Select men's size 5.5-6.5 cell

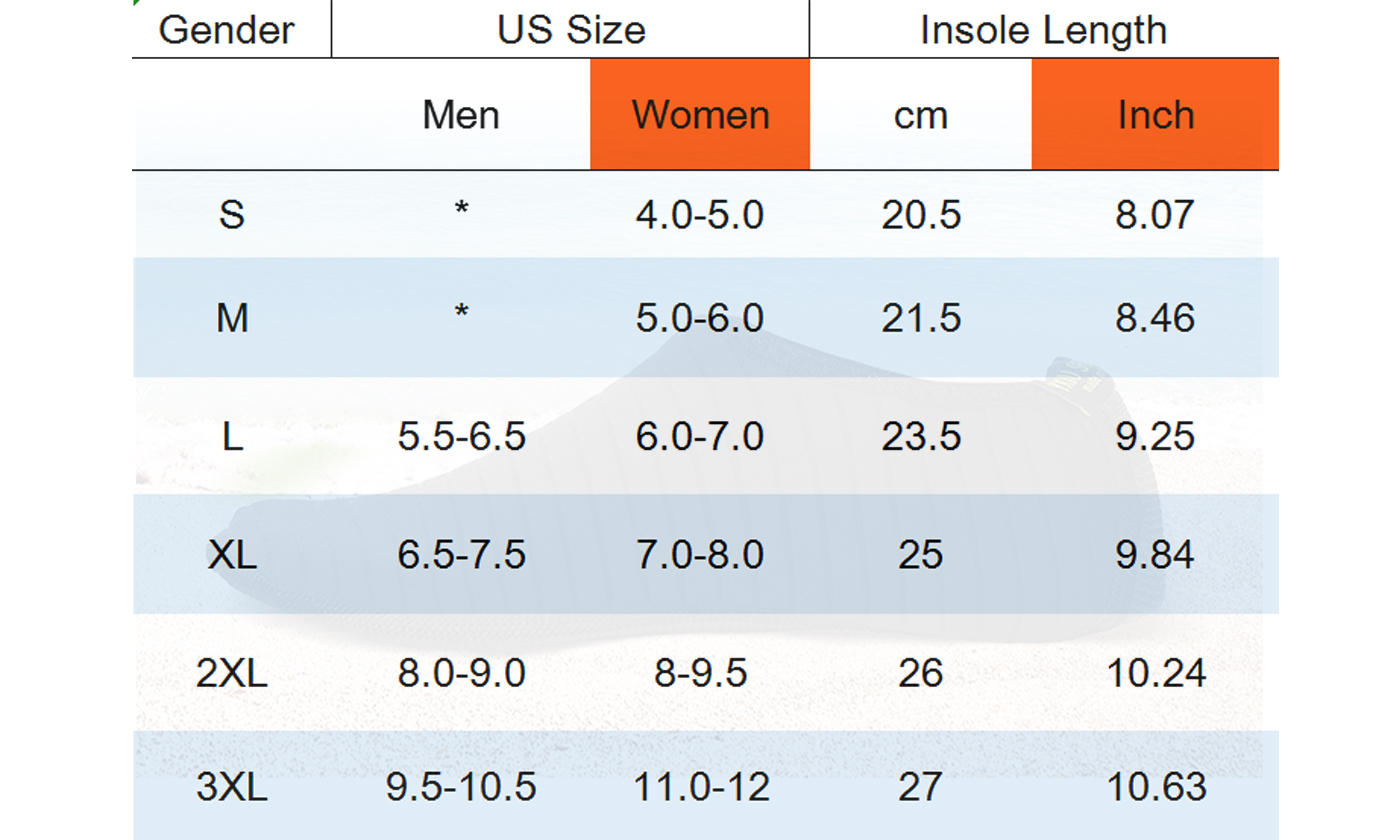tap(461, 436)
